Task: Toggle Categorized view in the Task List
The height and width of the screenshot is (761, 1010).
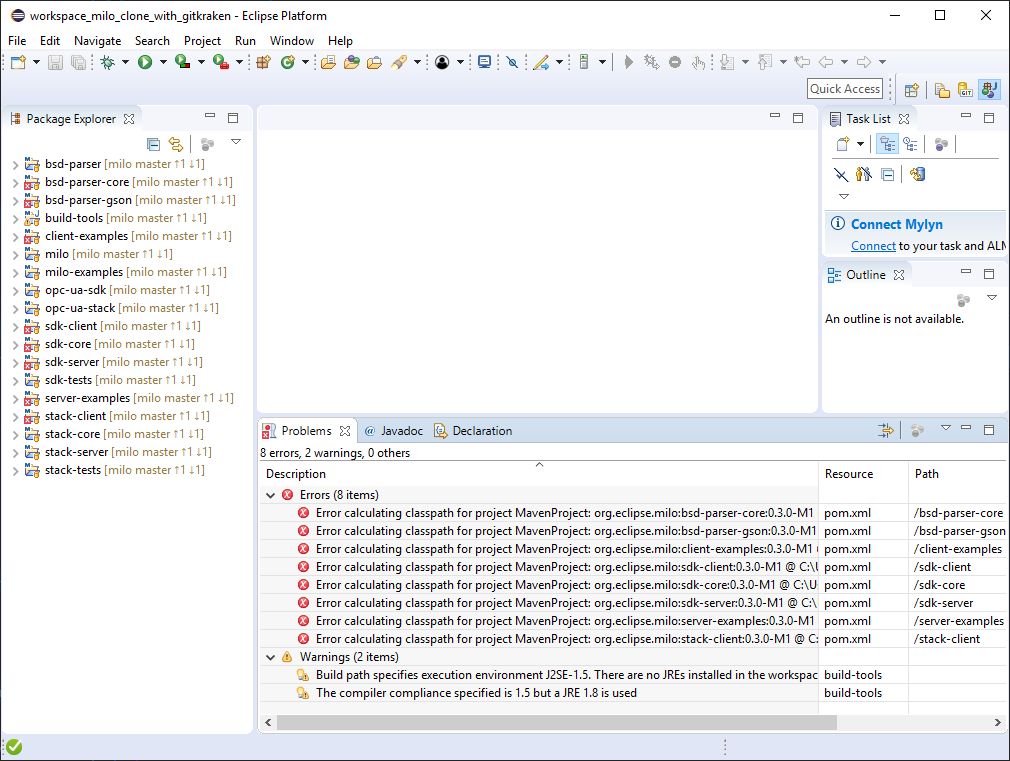Action: click(886, 144)
